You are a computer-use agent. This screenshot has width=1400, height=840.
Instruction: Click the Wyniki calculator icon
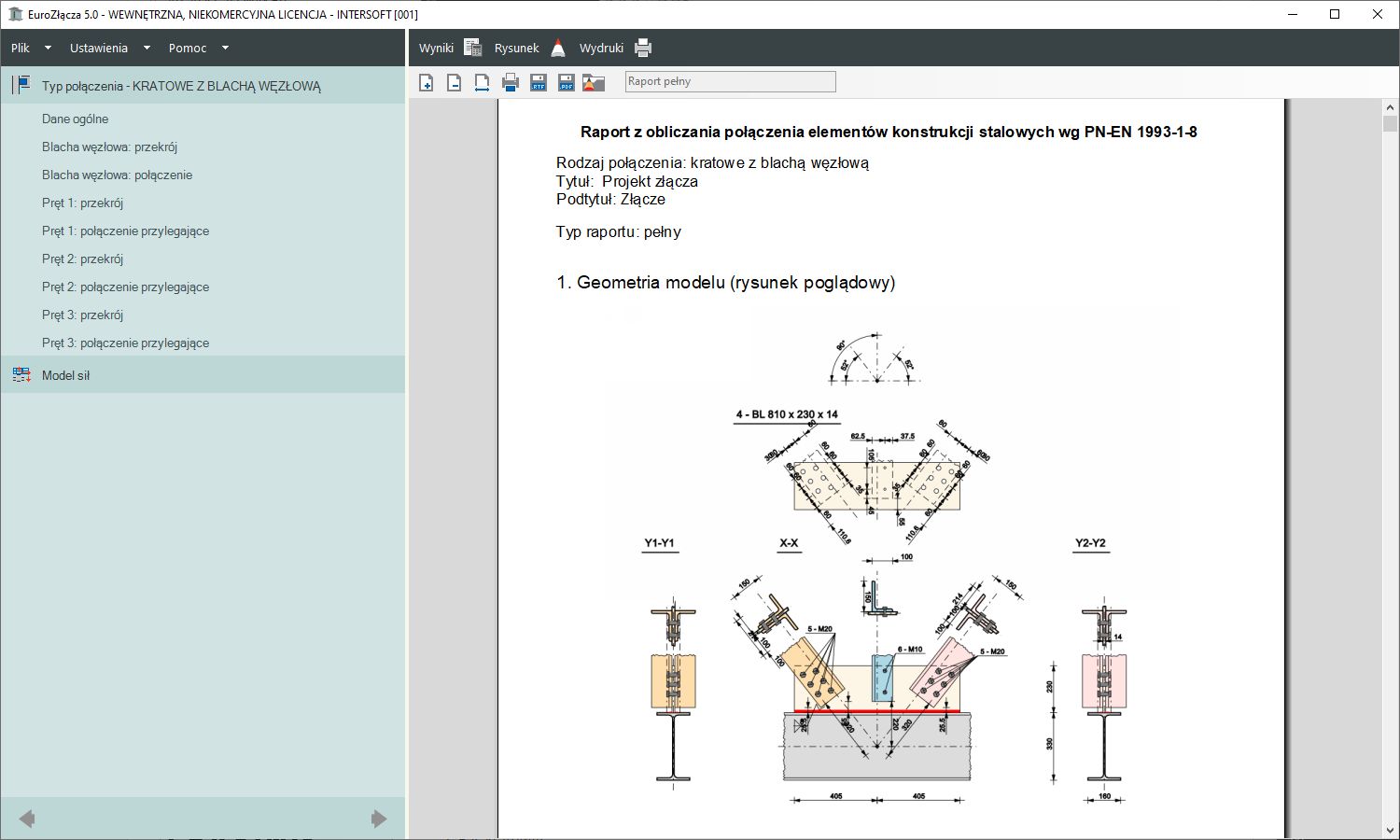[473, 48]
